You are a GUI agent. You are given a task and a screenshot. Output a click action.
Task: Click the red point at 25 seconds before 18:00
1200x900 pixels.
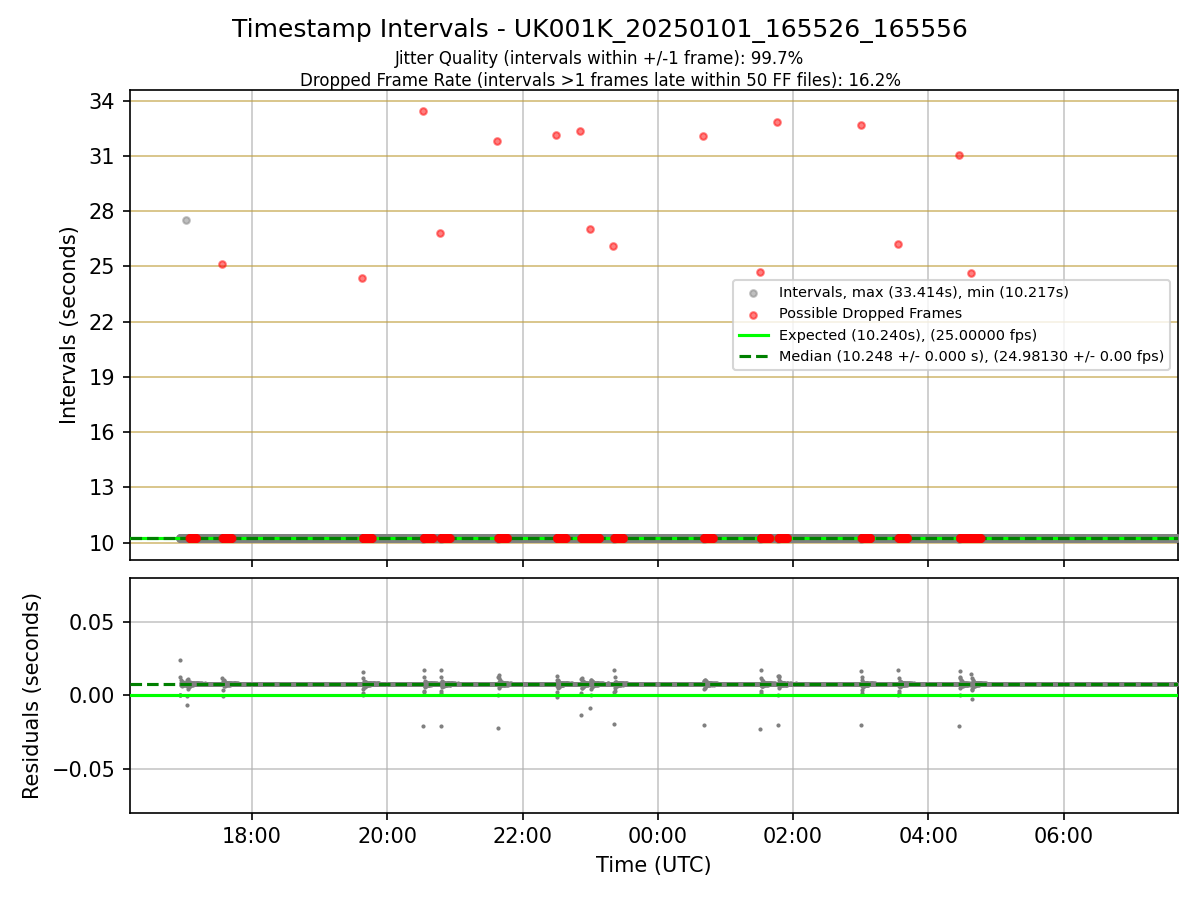click(x=222, y=264)
